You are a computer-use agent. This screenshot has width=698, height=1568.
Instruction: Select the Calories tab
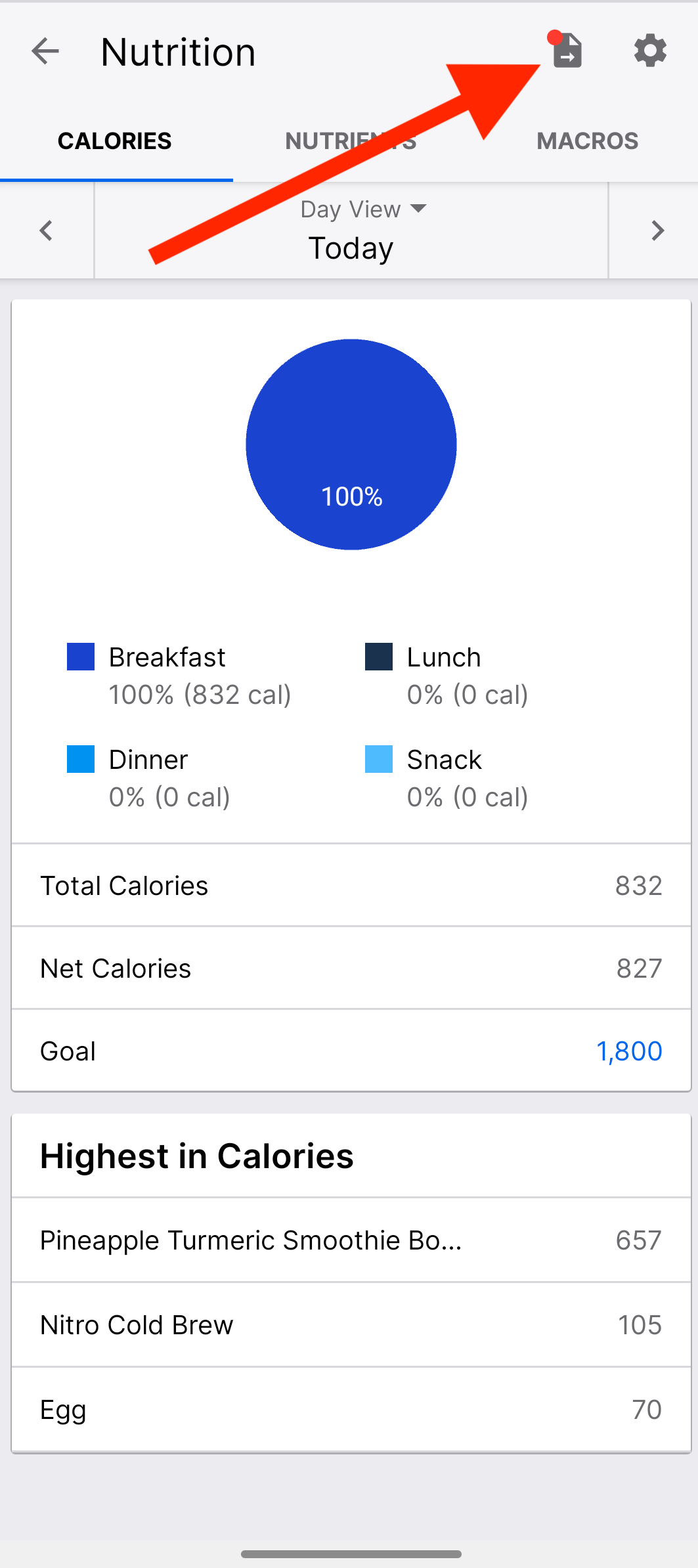point(115,141)
